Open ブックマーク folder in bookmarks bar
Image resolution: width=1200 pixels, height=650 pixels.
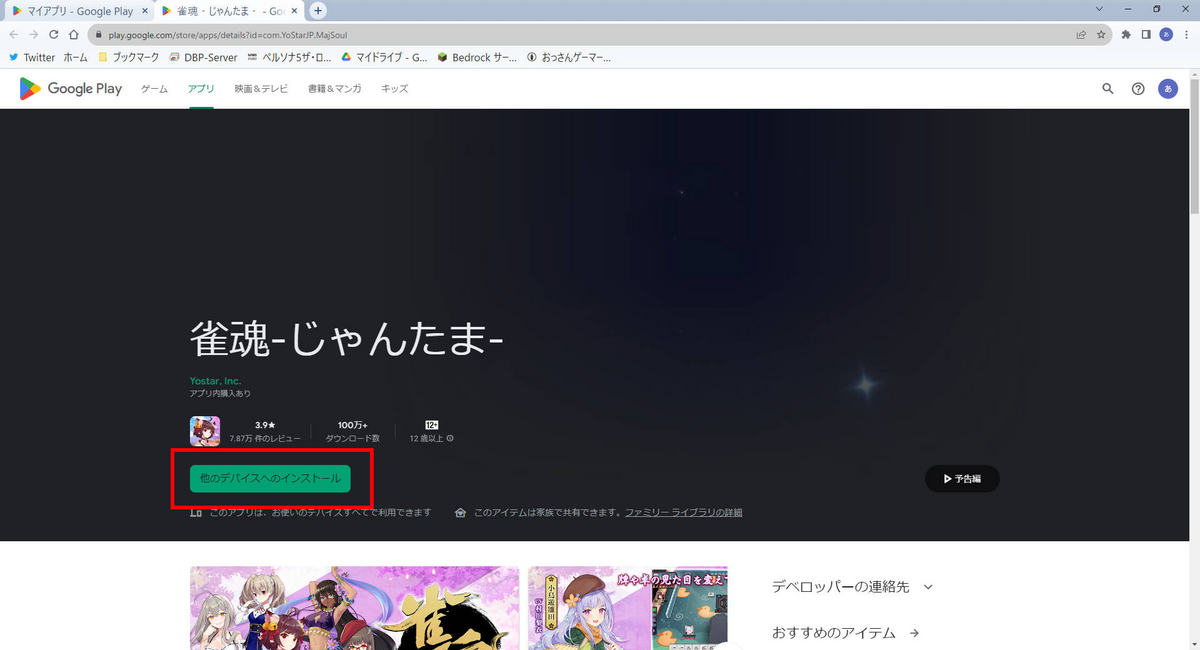128,58
